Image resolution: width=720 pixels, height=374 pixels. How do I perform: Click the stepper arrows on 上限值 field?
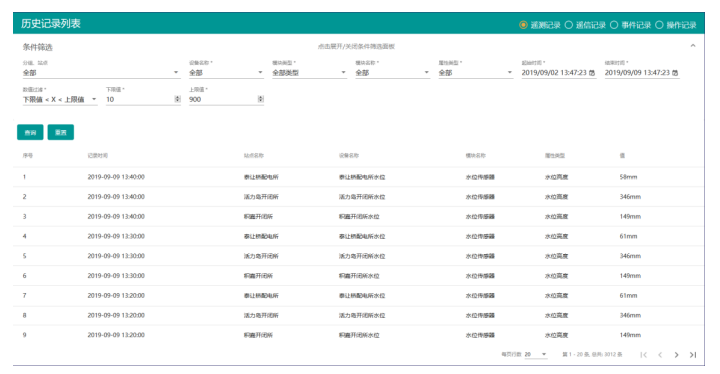click(x=260, y=99)
